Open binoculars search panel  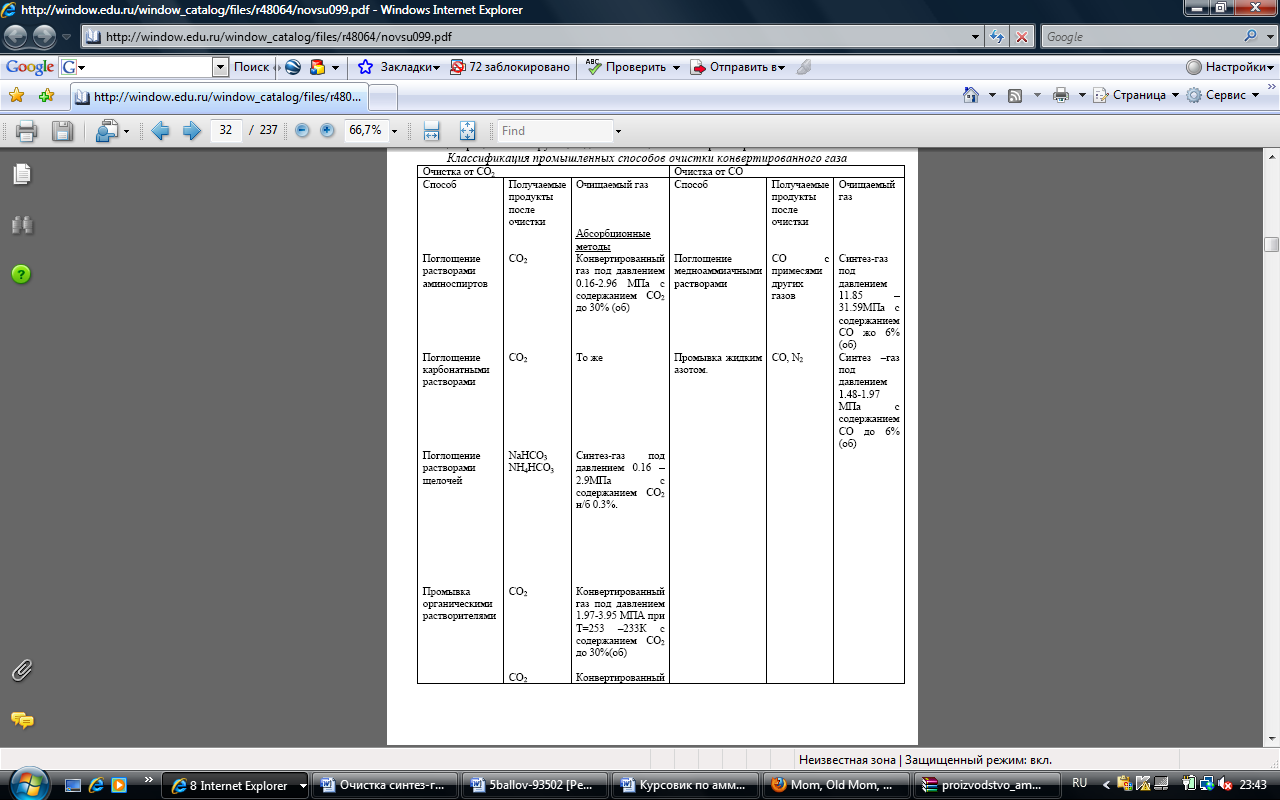[x=22, y=225]
